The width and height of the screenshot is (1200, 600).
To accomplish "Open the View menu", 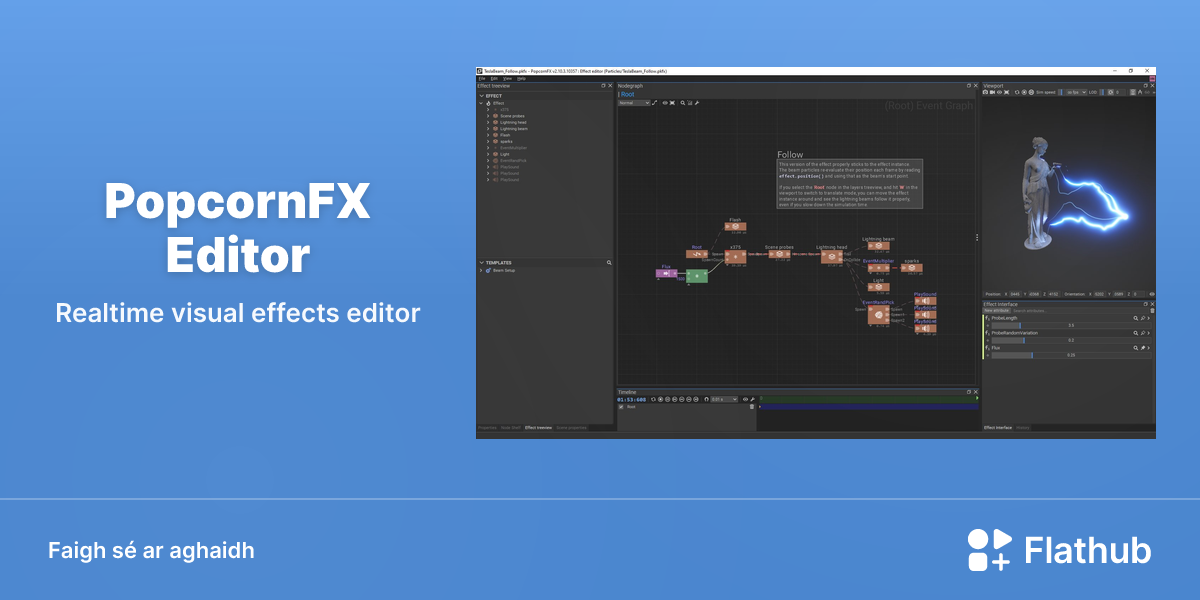I will coord(508,79).
